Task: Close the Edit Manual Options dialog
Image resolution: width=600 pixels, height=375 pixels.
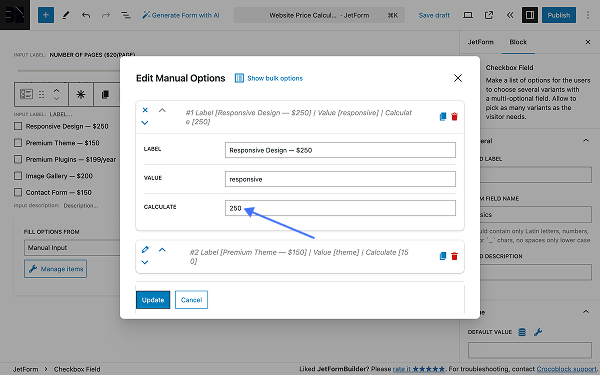Action: 458,78
